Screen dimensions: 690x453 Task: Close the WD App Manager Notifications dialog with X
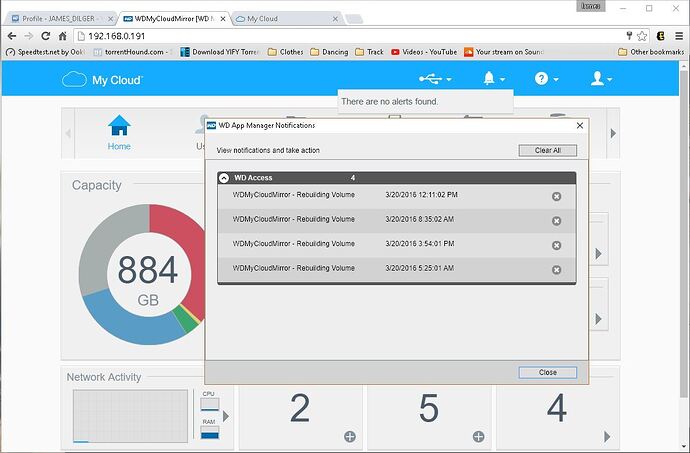click(580, 125)
